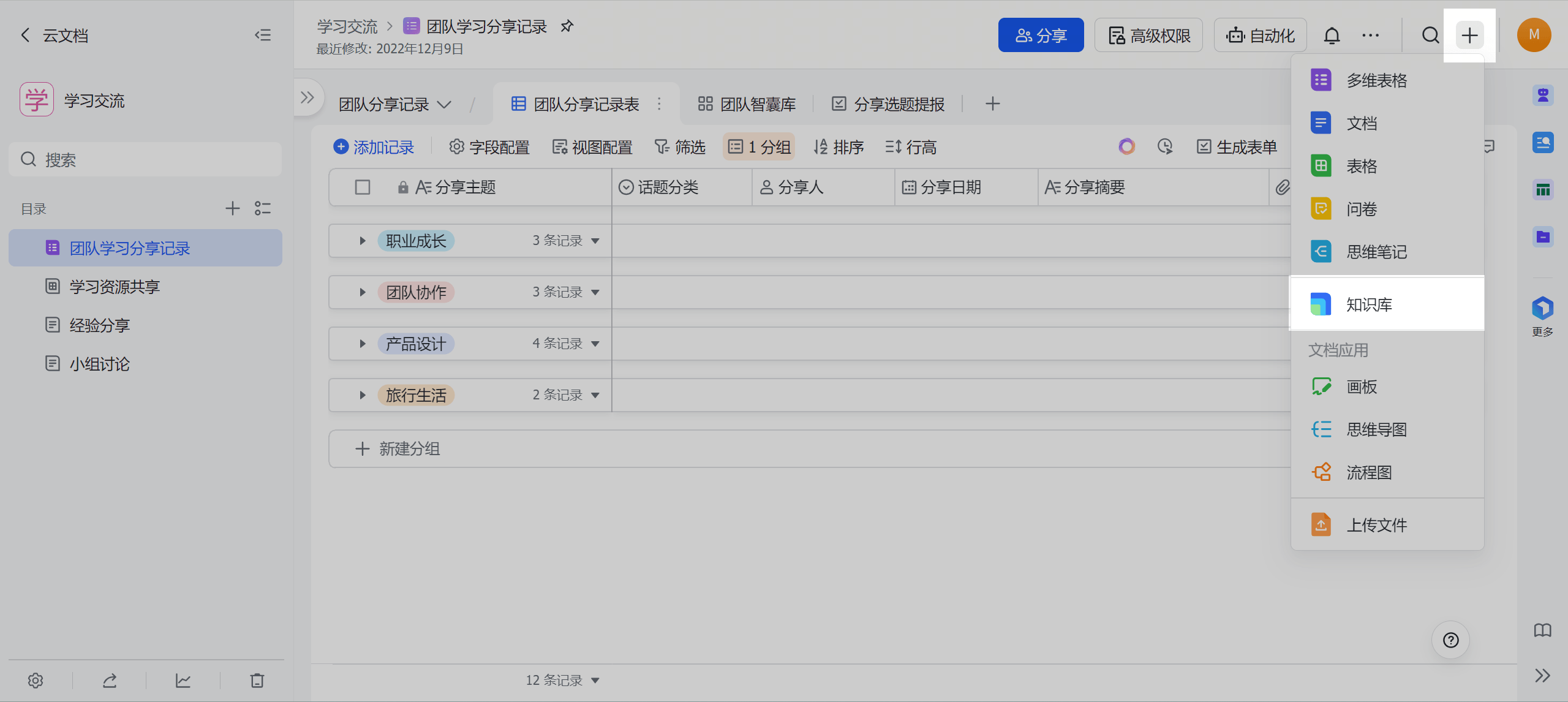
Task: Expand the 职业成长 group row
Action: coord(363,241)
